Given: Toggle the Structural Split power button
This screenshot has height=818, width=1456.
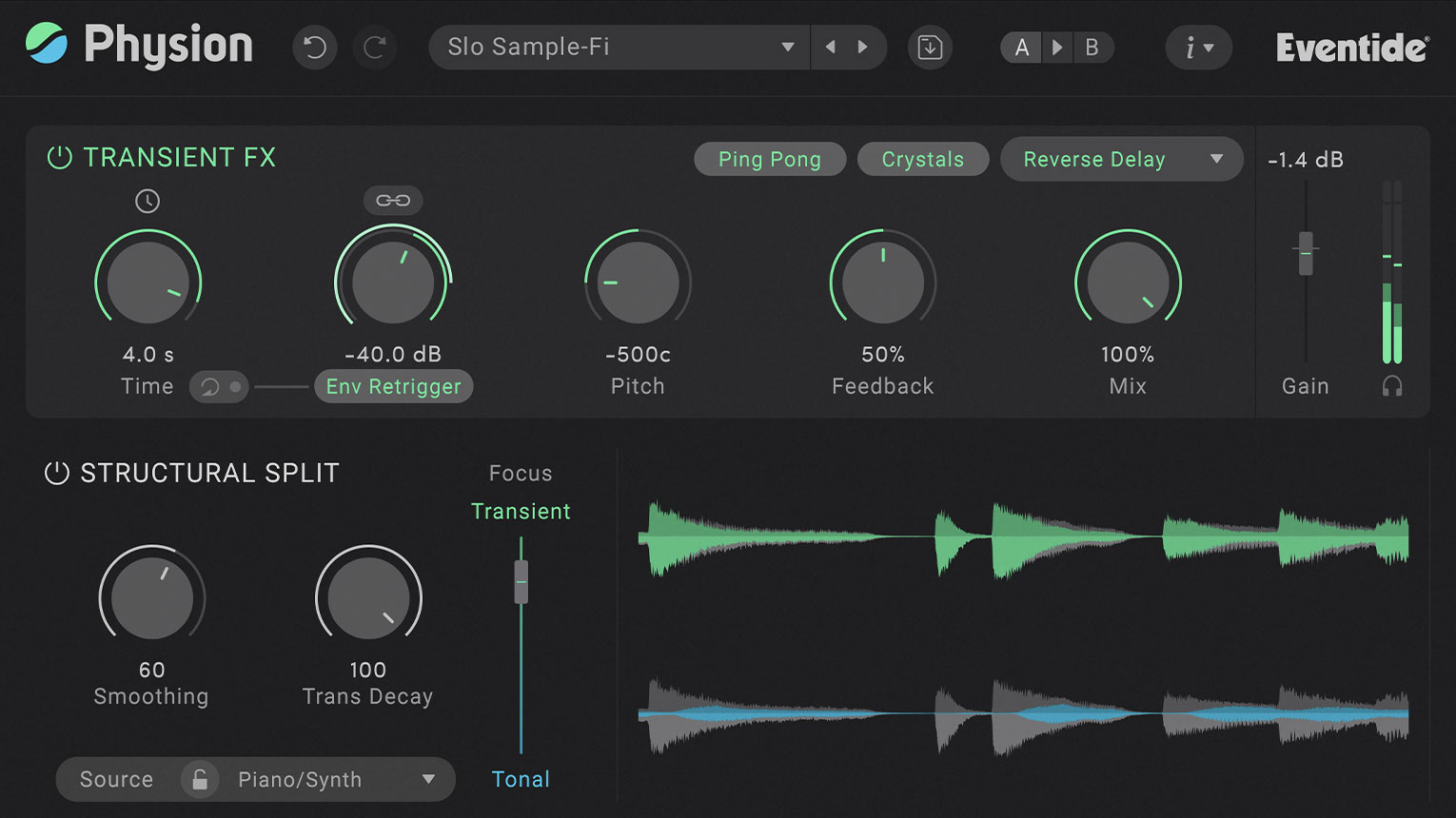Looking at the screenshot, I should pos(58,473).
